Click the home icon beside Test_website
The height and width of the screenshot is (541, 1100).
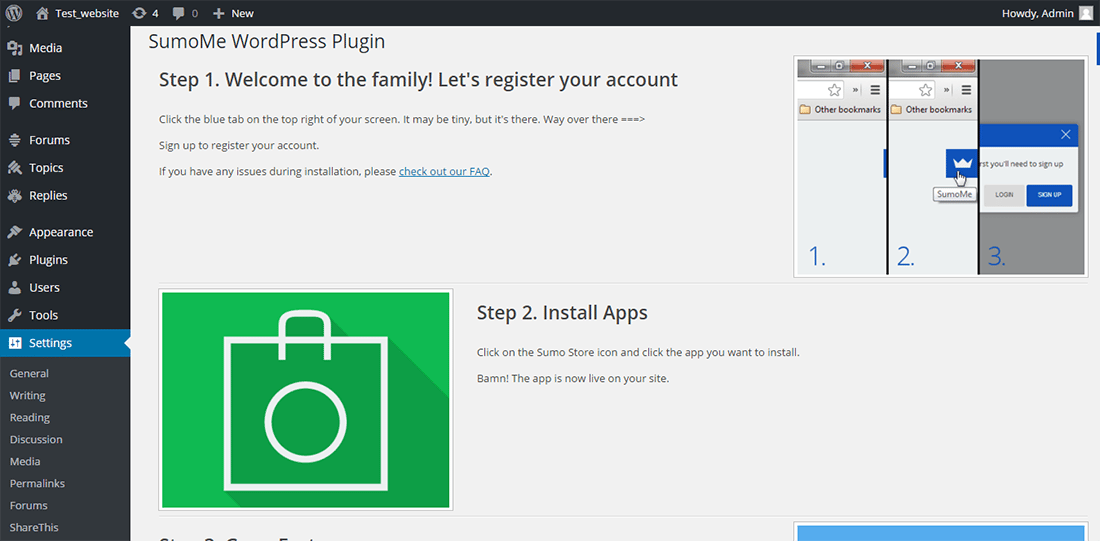(43, 13)
